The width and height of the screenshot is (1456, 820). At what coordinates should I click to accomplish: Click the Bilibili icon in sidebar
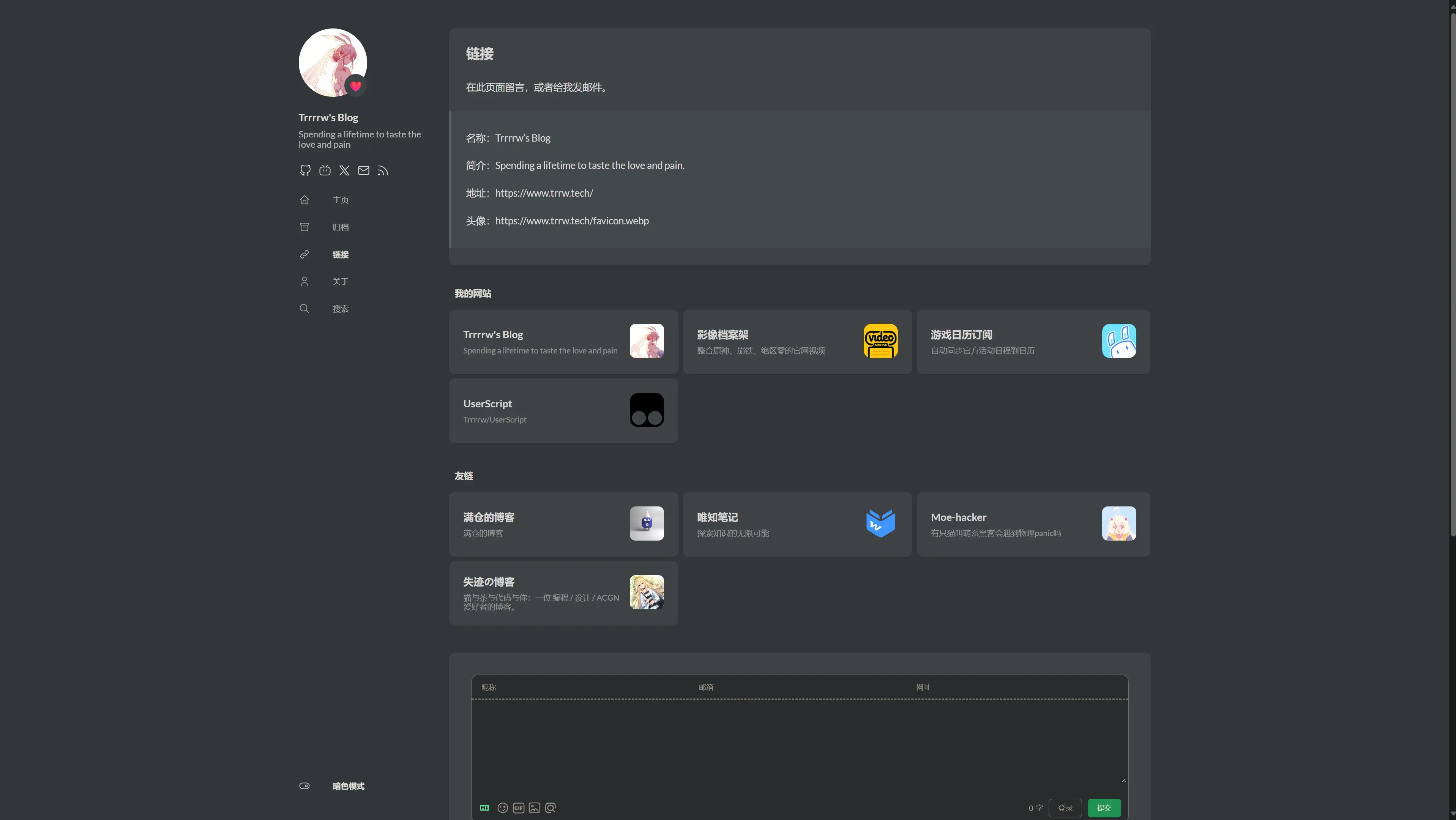click(x=325, y=170)
